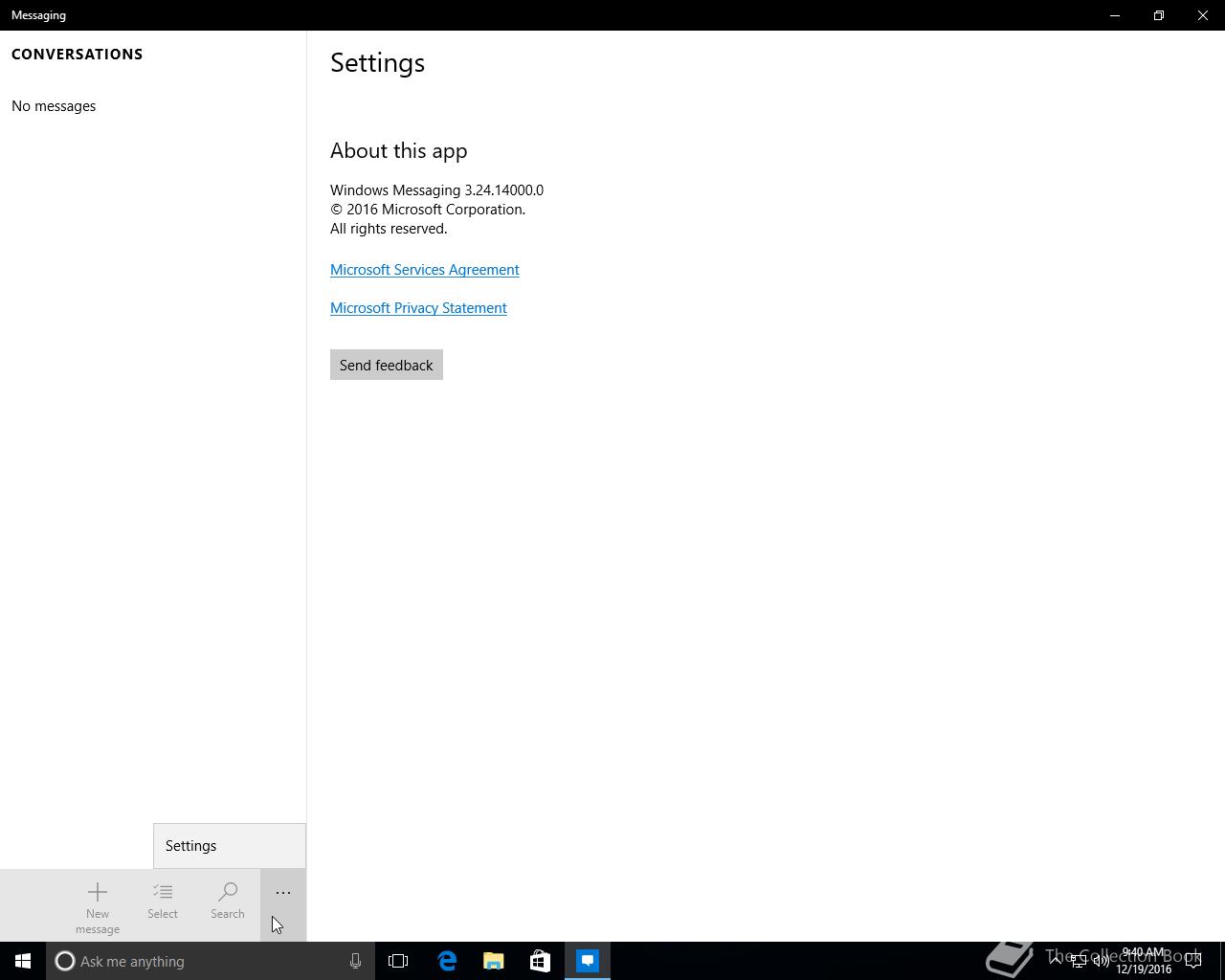The height and width of the screenshot is (980, 1225).
Task: Open the volume control tray icon
Action: [x=1102, y=961]
